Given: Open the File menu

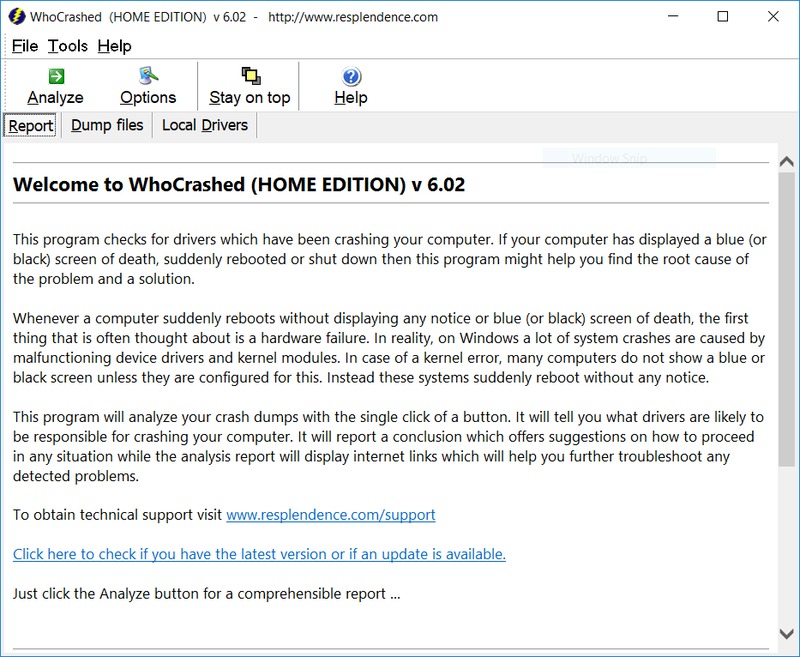Looking at the screenshot, I should [25, 46].
